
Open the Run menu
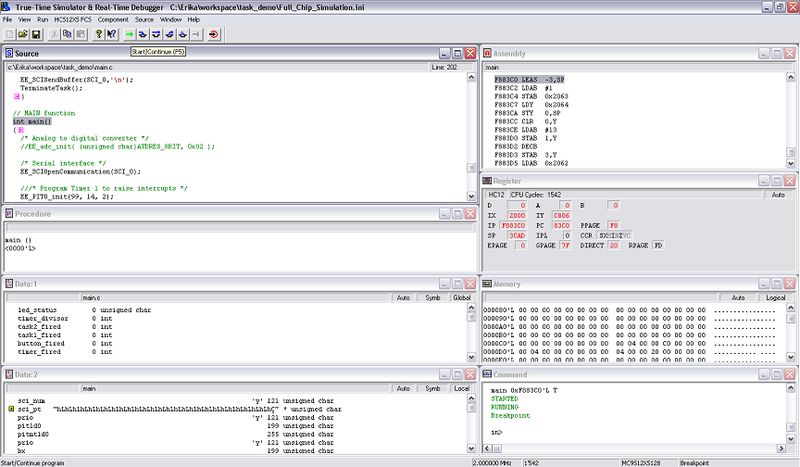pos(42,19)
